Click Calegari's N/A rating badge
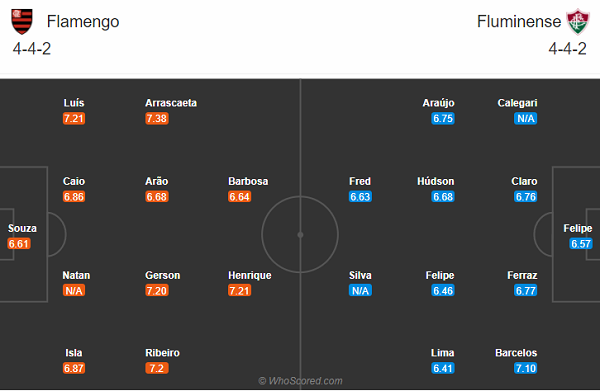This screenshot has width=600, height=391. coord(526,119)
